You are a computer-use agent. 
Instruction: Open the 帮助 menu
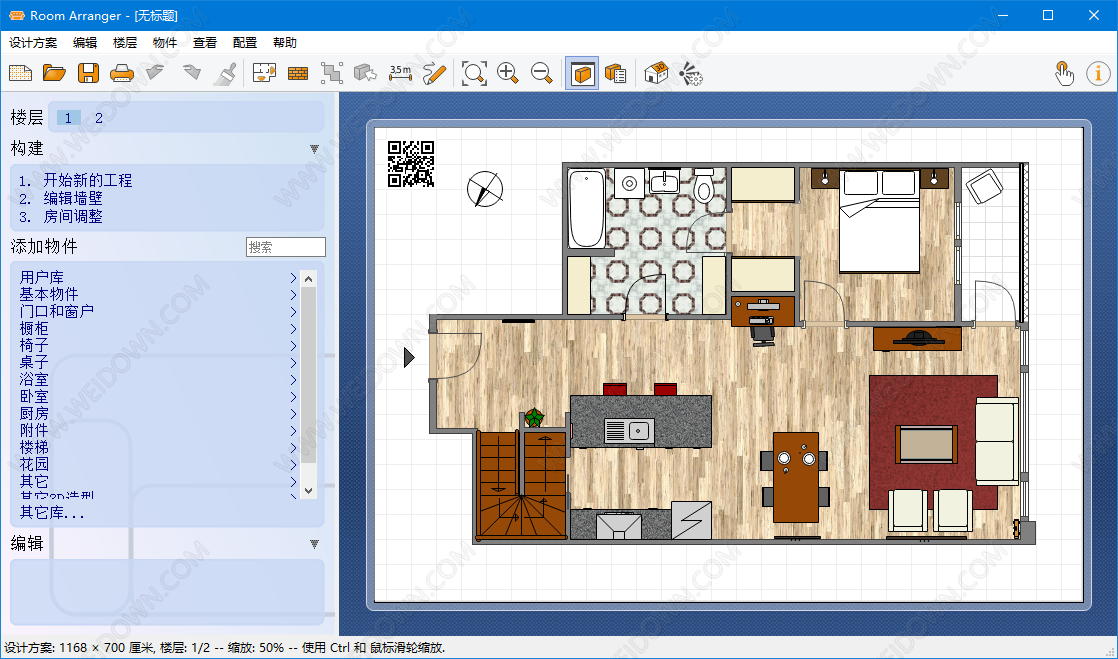(x=284, y=43)
